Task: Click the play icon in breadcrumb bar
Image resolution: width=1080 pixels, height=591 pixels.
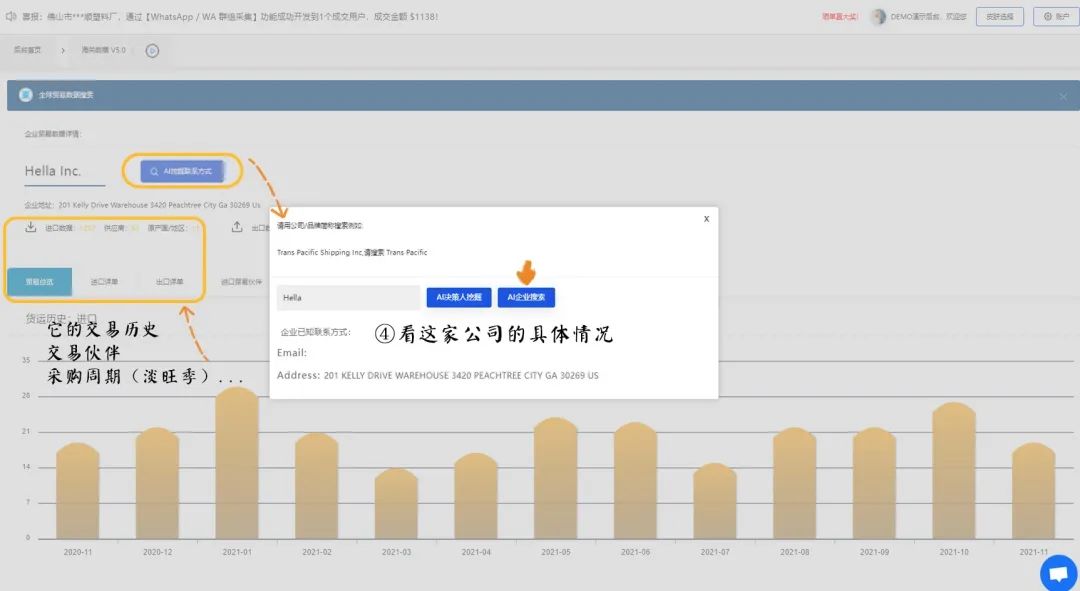Action: [x=152, y=50]
